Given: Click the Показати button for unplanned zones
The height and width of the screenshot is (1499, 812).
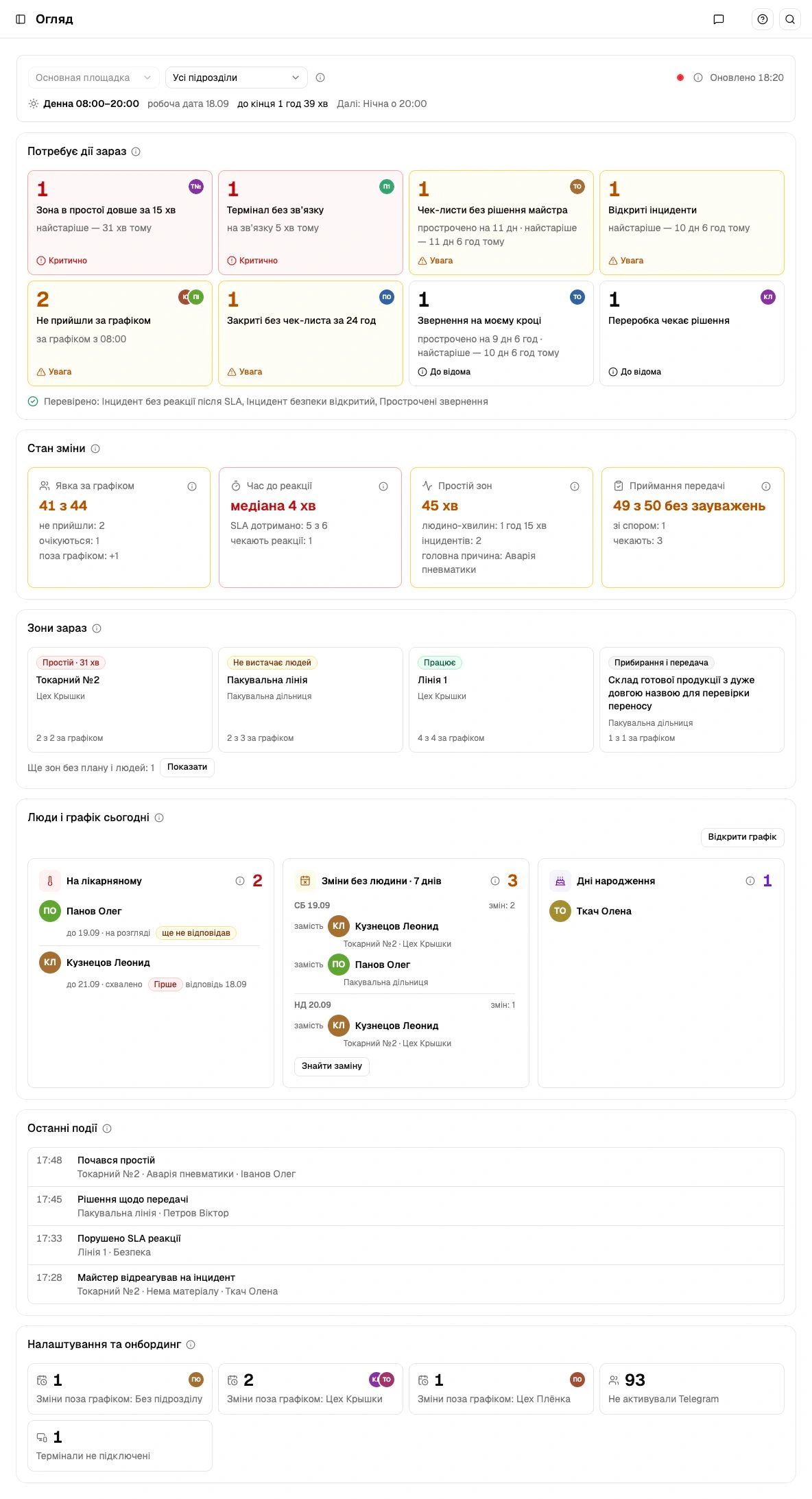Looking at the screenshot, I should click(x=187, y=767).
